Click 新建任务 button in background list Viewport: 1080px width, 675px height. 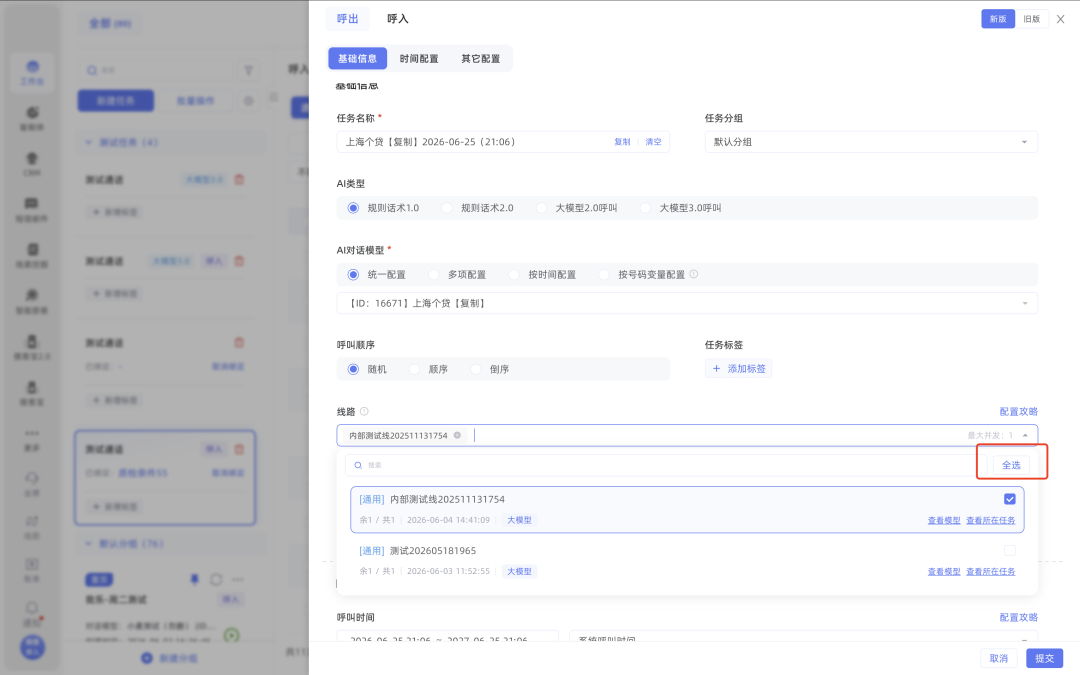pos(116,101)
